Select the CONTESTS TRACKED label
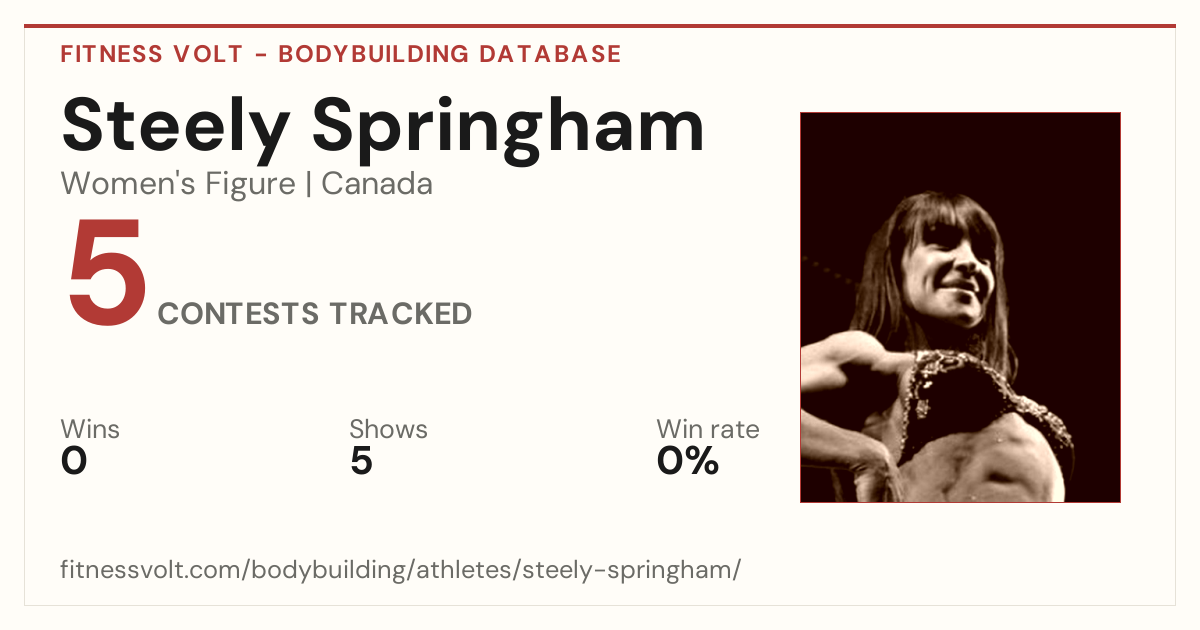The height and width of the screenshot is (630, 1200). (315, 314)
